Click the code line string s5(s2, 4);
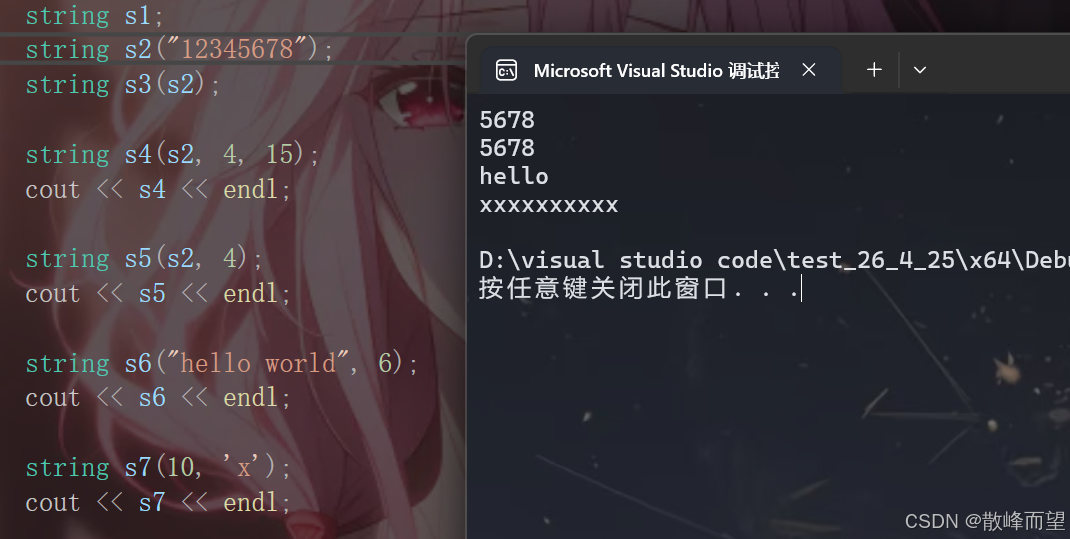The image size is (1070, 539). 144,259
